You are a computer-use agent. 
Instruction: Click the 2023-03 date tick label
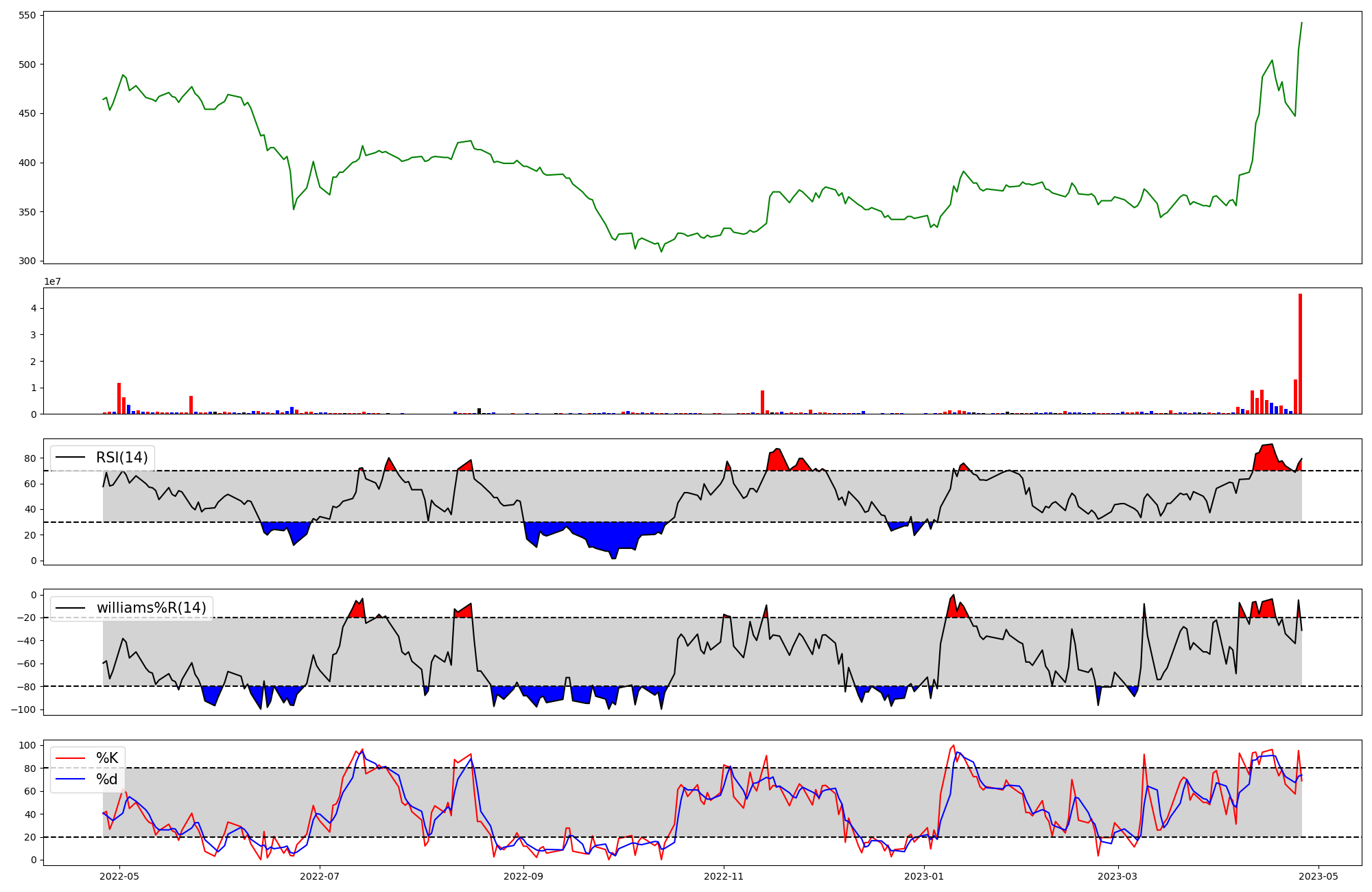tap(1118, 876)
